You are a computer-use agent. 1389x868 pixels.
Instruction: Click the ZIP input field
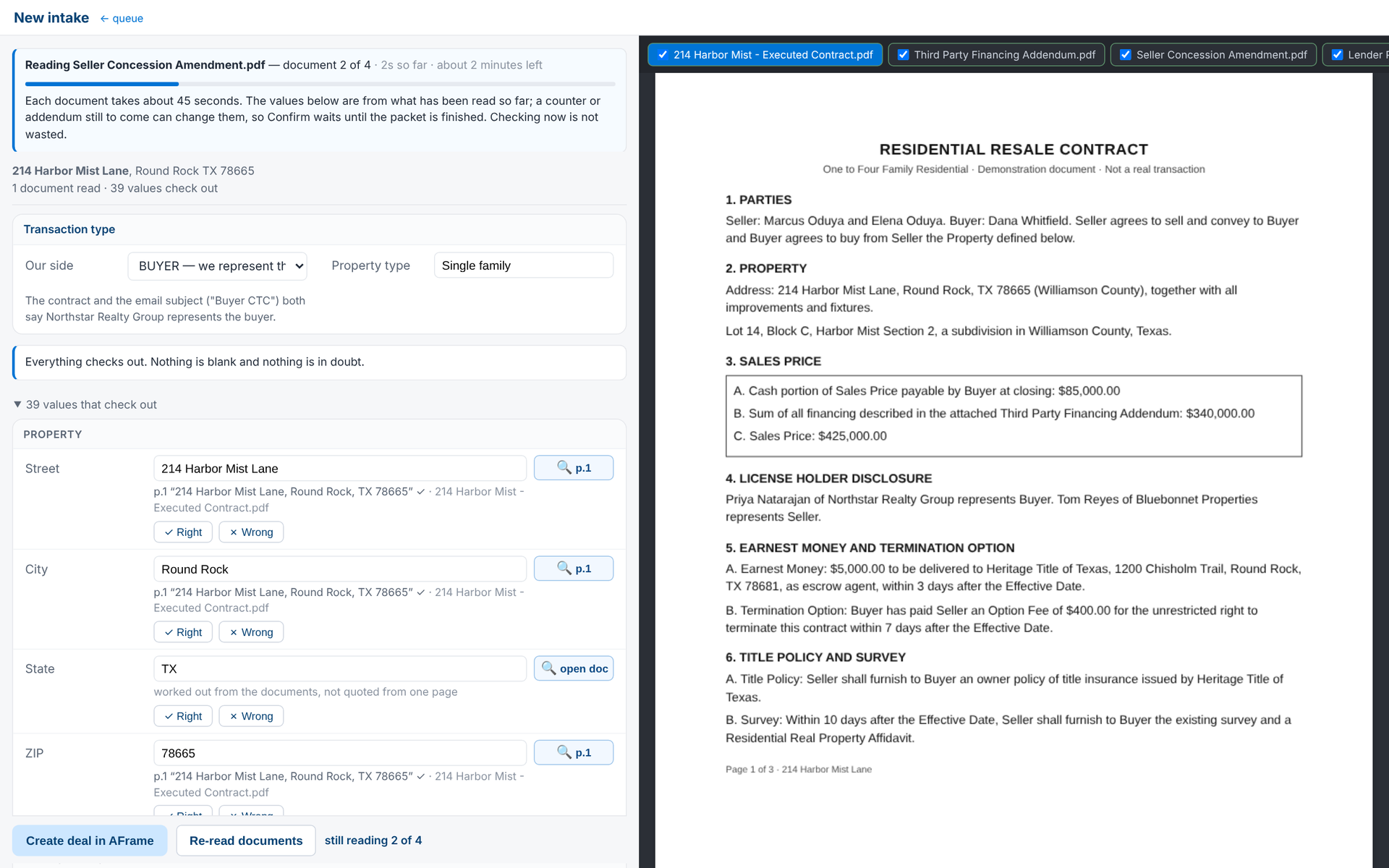click(340, 752)
